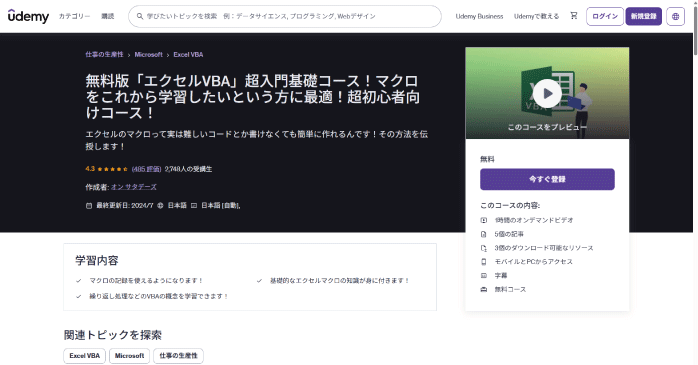Open instructor オンサタデーズ link
Viewport: 698px width, 365px height.
click(134, 187)
